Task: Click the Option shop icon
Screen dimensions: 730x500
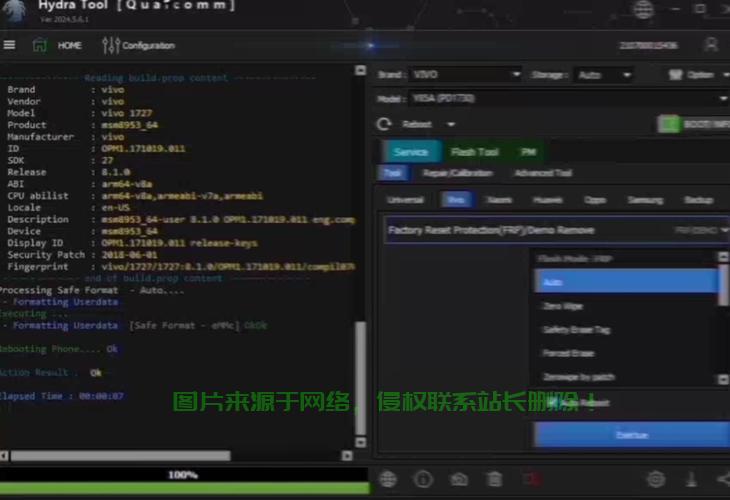Action: tap(675, 74)
